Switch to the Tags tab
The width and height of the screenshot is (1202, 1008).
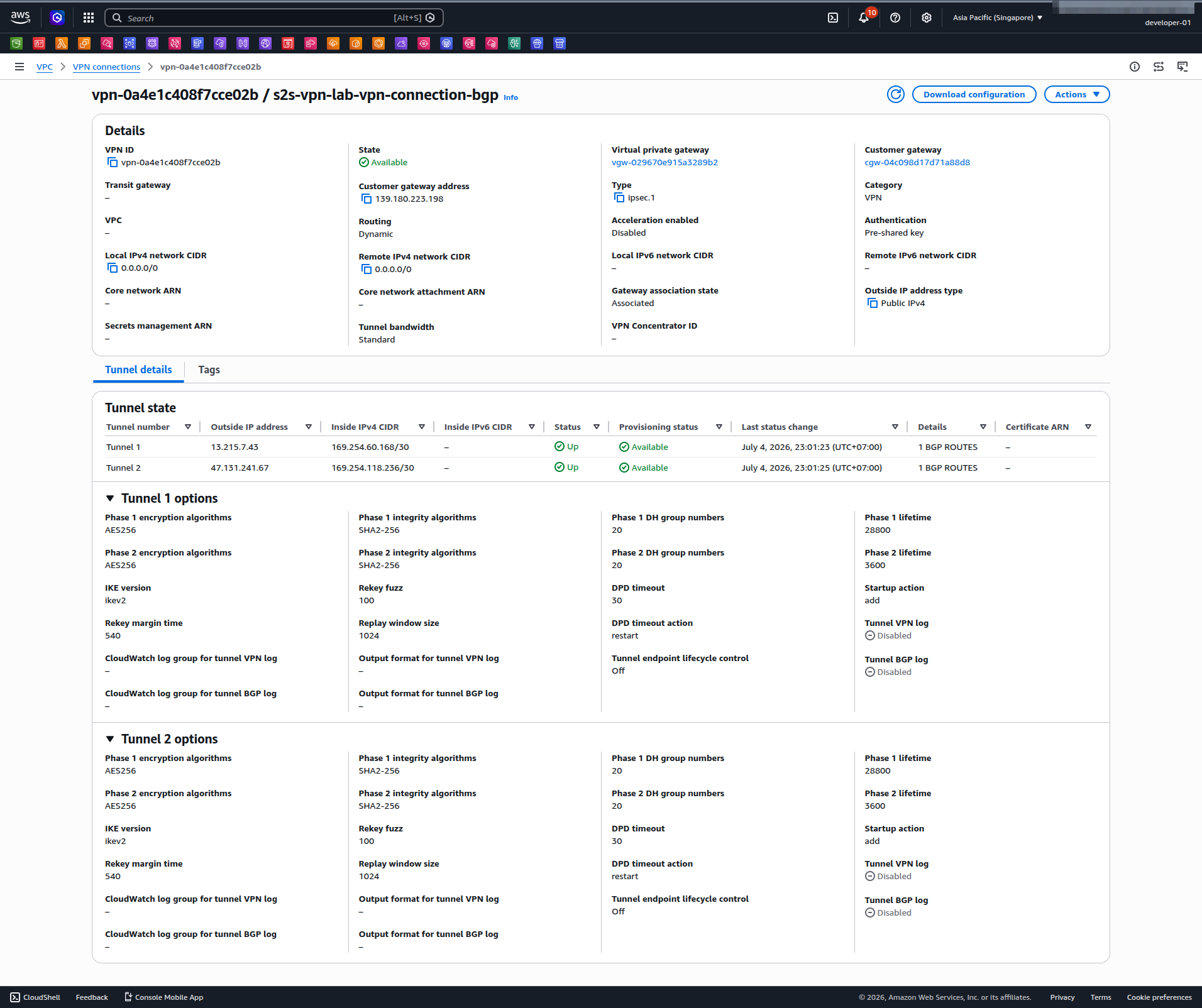[209, 370]
